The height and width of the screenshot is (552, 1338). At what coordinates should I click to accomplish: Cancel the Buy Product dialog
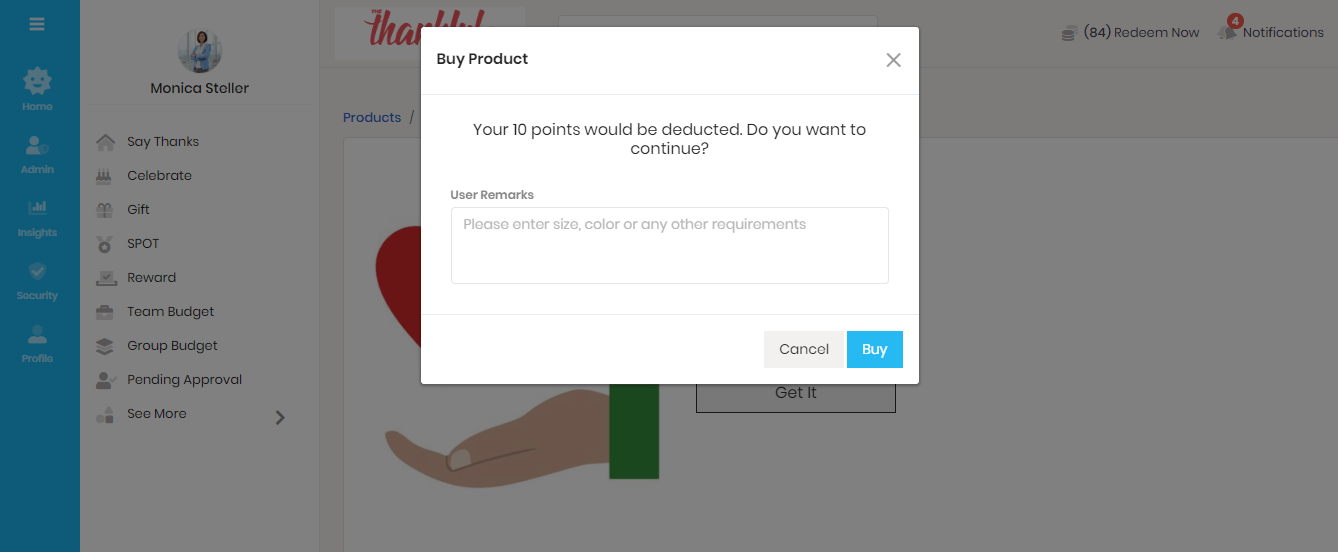tap(804, 349)
